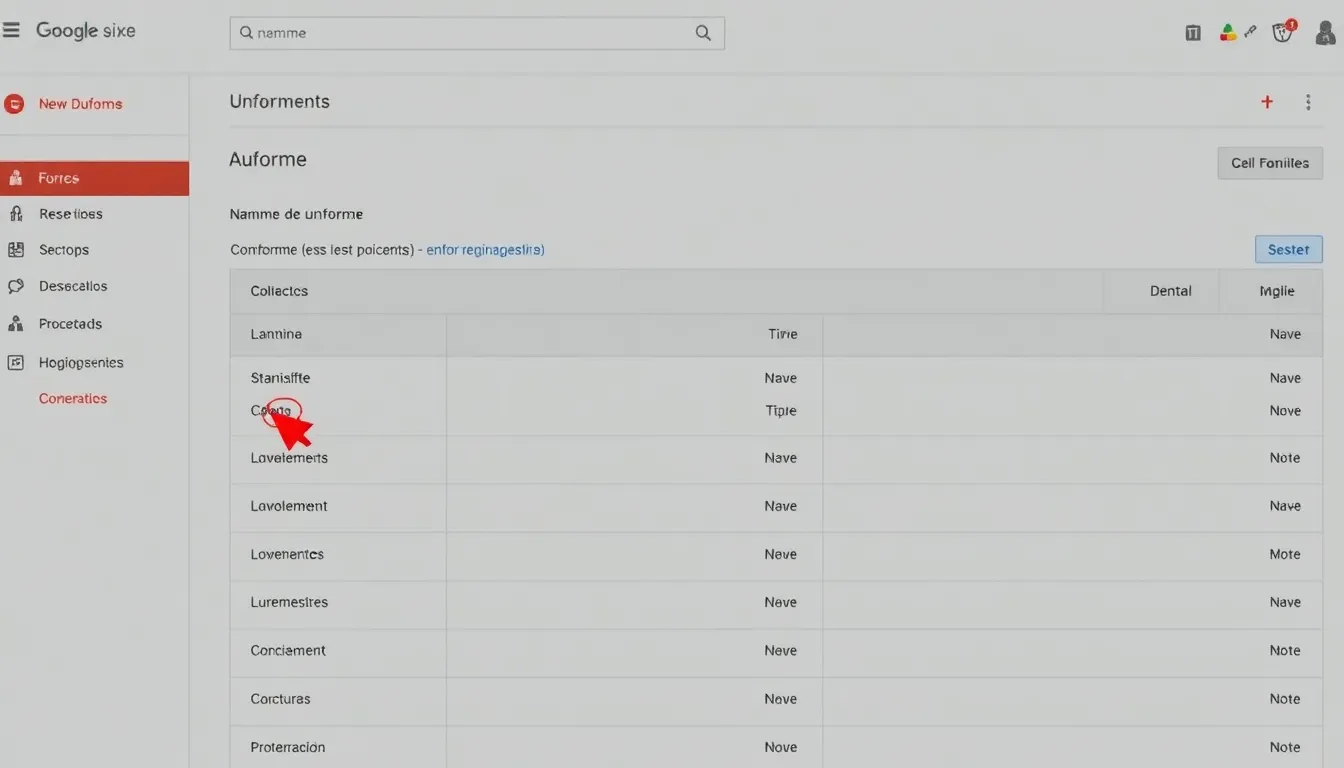Screen dimensions: 1344x768
Task: Click the Desecalios speech bubble icon
Action: (x=15, y=286)
